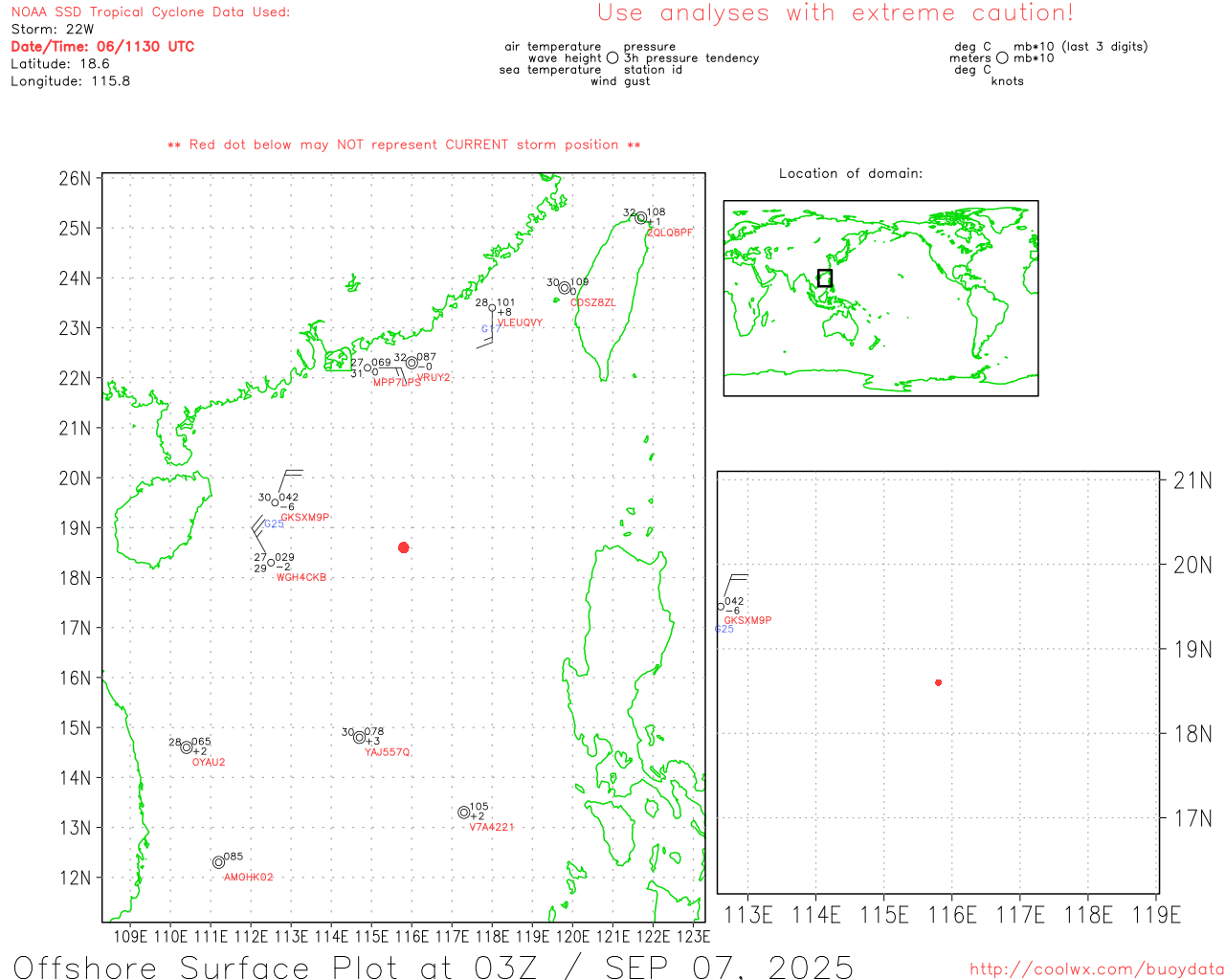Select the station circle for VRUY2
The image size is (1225, 980).
click(412, 363)
